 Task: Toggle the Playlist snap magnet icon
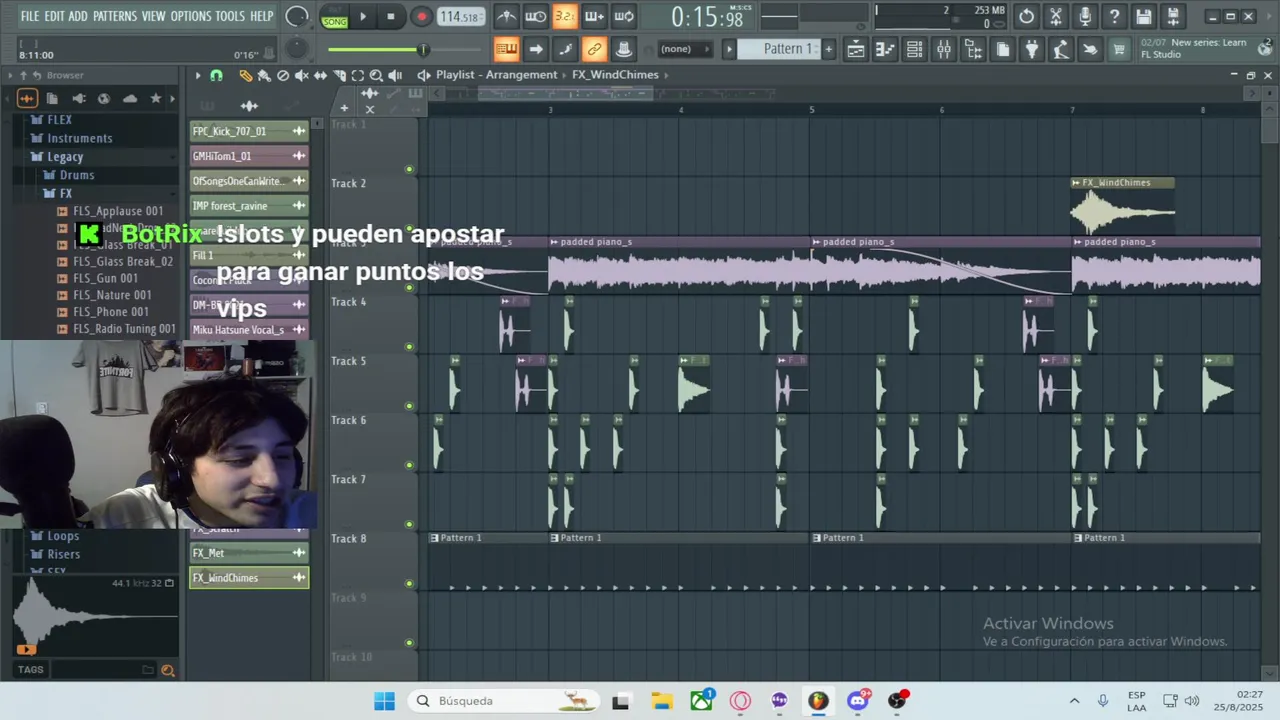pyautogui.click(x=216, y=75)
